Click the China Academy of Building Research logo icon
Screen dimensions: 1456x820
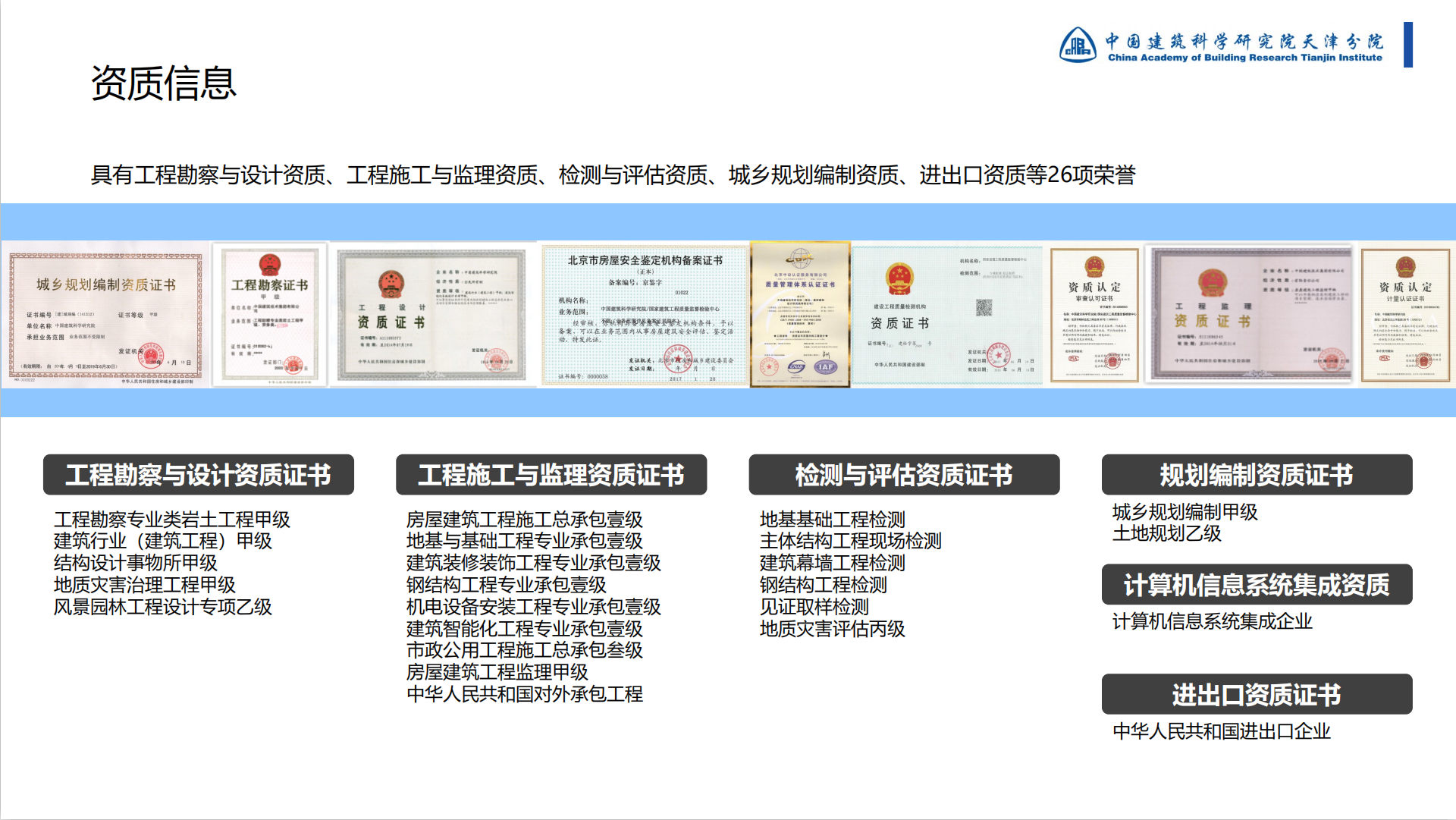1078,46
